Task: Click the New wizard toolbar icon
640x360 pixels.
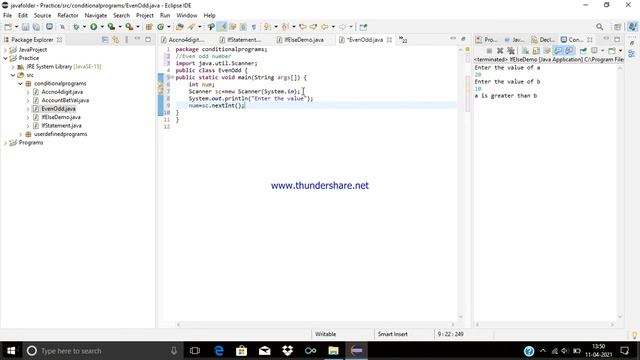Action: tap(8, 27)
